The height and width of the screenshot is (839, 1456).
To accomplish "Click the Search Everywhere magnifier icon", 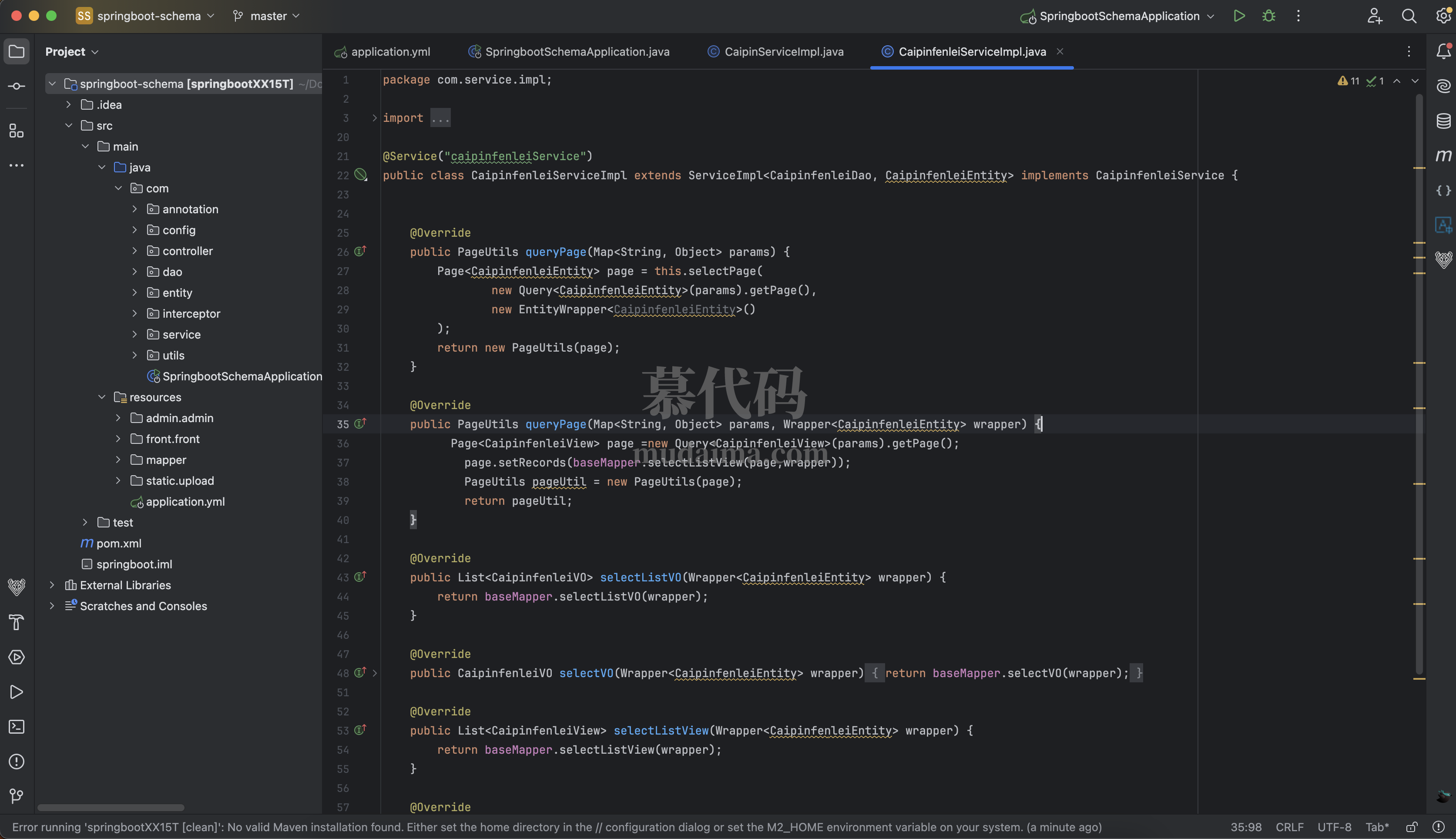I will (1409, 16).
